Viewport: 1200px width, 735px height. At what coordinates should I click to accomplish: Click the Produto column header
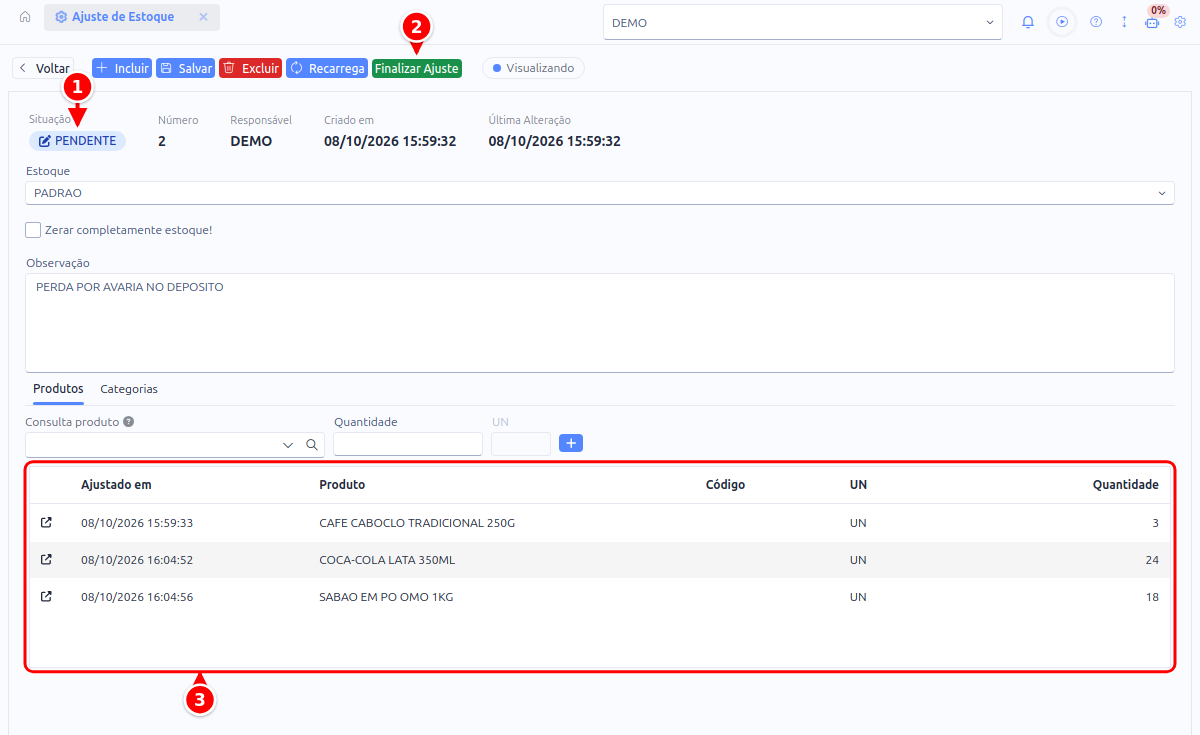coord(342,485)
